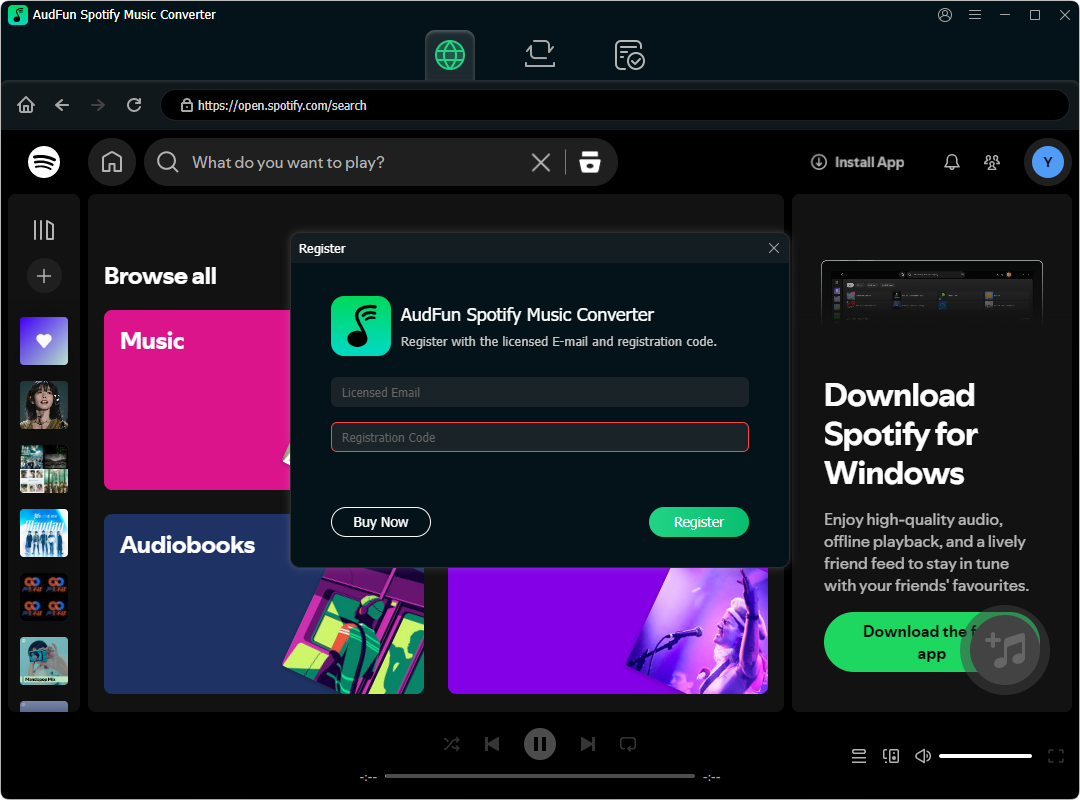Mute the volume speaker icon

(923, 756)
